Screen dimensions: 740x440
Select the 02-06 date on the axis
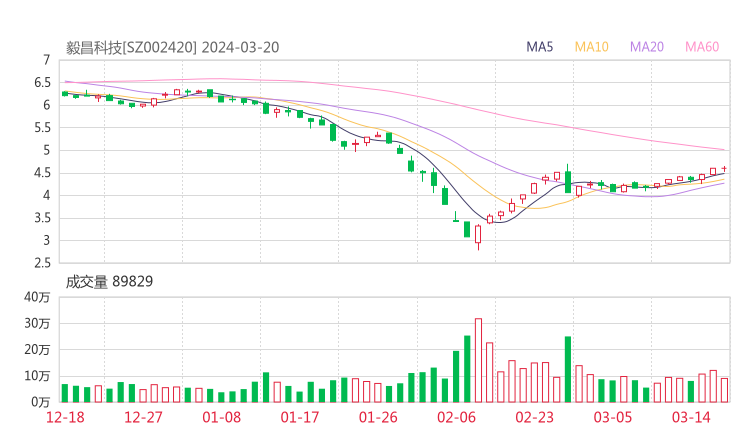[x=457, y=417]
